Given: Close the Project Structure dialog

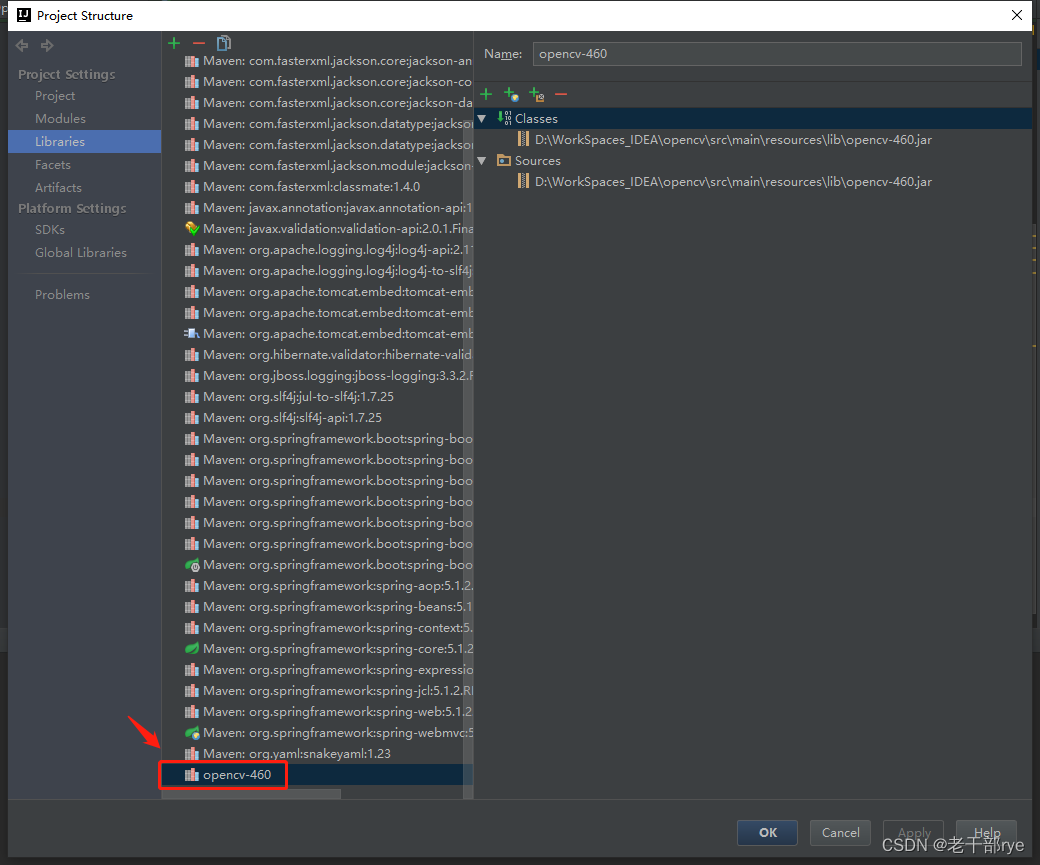Looking at the screenshot, I should click(x=1016, y=15).
